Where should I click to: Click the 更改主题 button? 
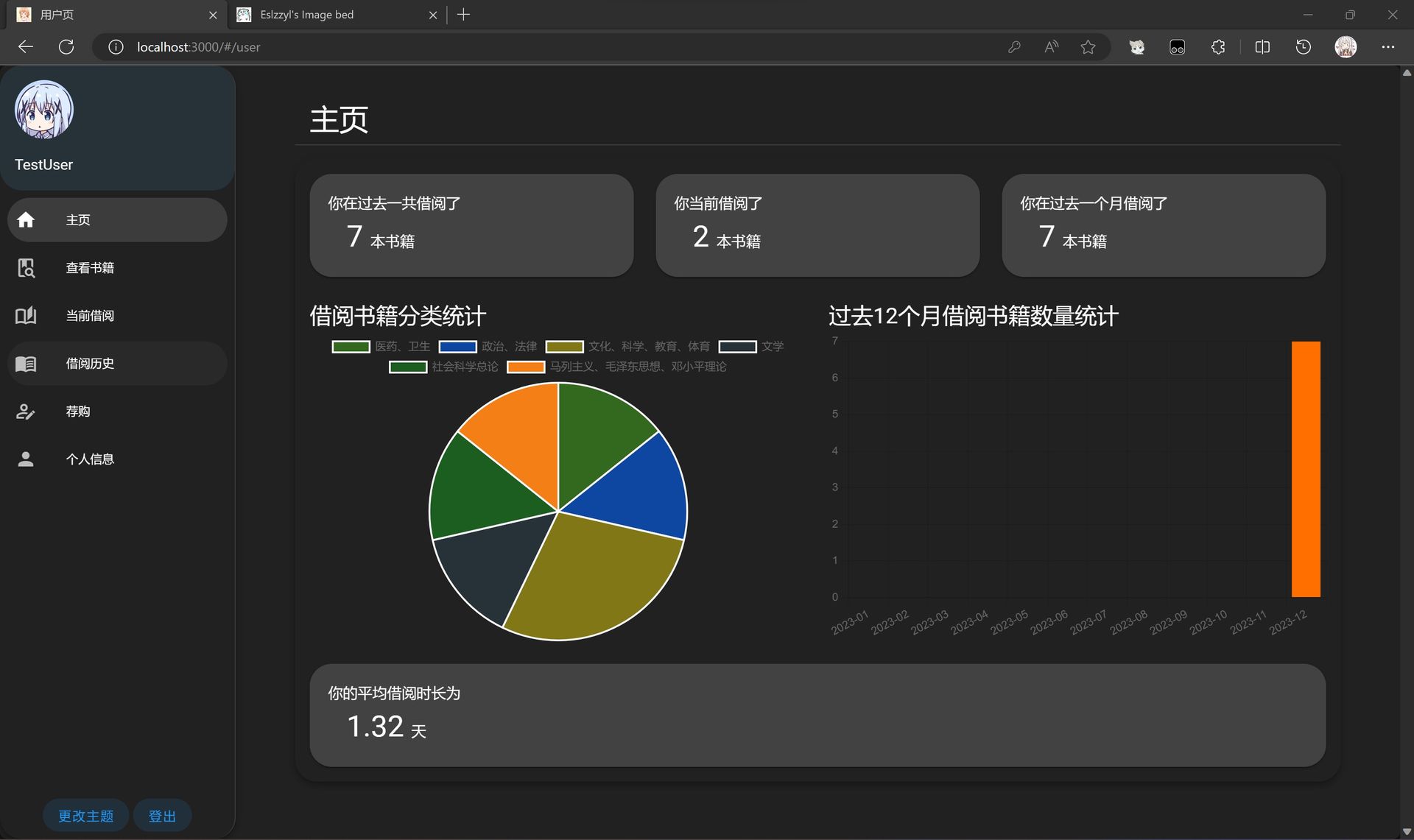click(x=85, y=816)
